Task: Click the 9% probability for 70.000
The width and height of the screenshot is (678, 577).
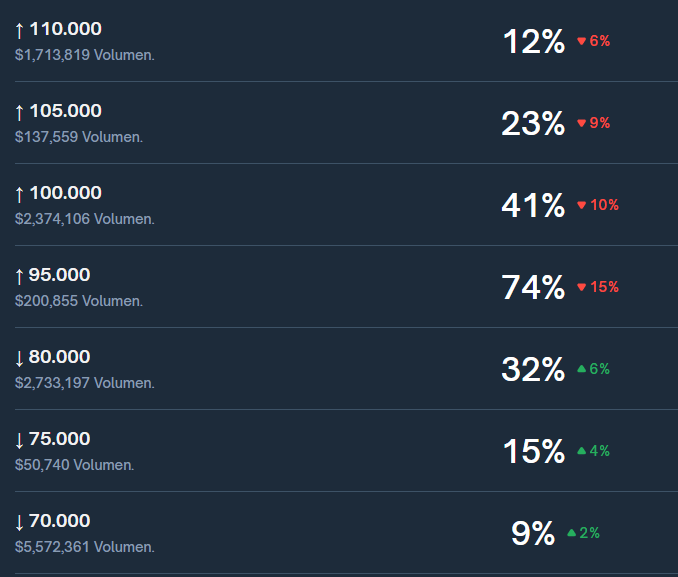Action: tap(533, 533)
